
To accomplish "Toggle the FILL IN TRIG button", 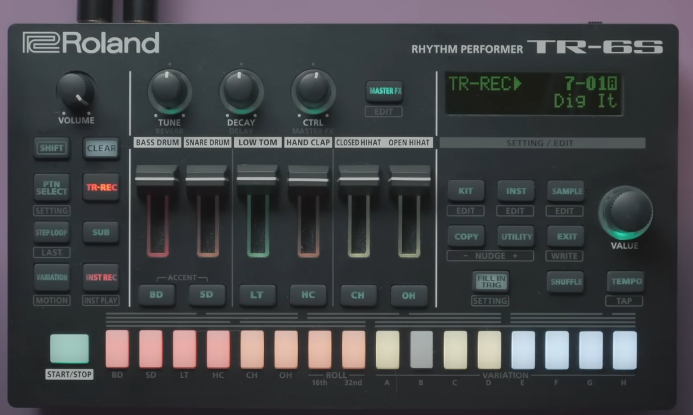I will pyautogui.click(x=491, y=281).
